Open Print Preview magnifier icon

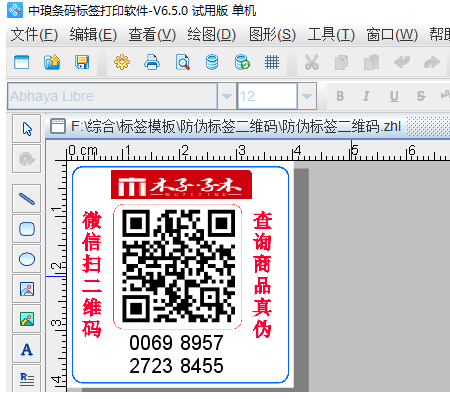pyautogui.click(x=183, y=62)
